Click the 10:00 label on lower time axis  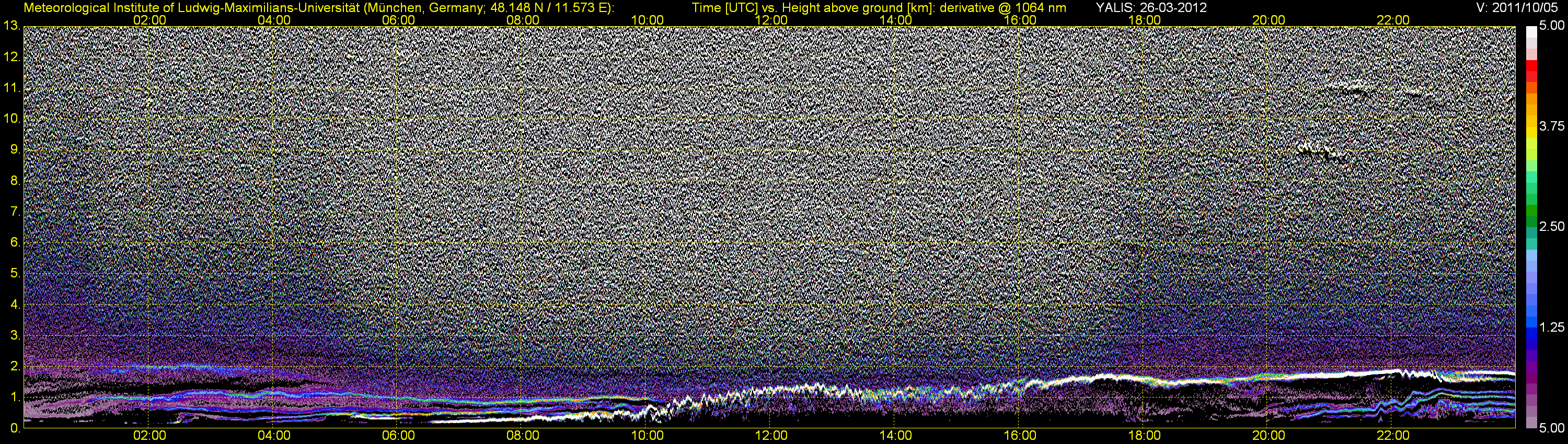pyautogui.click(x=647, y=436)
